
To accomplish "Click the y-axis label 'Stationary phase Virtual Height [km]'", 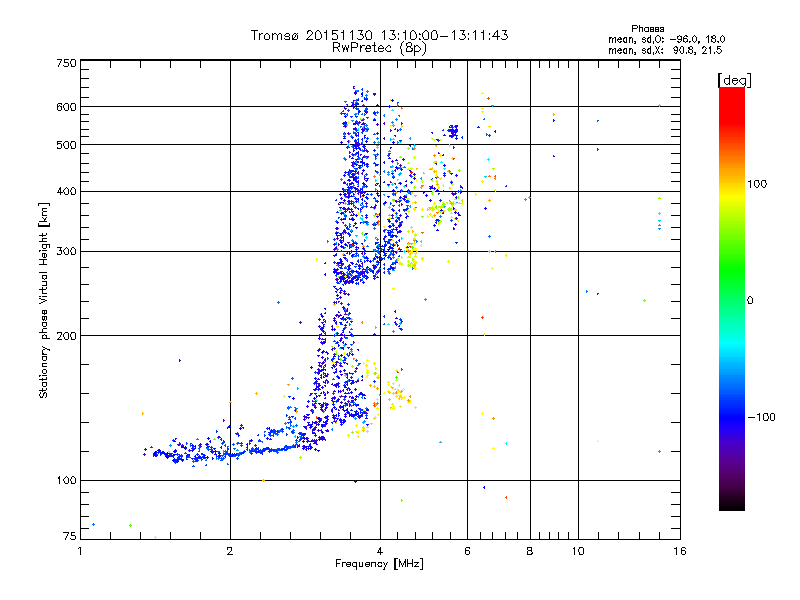I will 44,300.
